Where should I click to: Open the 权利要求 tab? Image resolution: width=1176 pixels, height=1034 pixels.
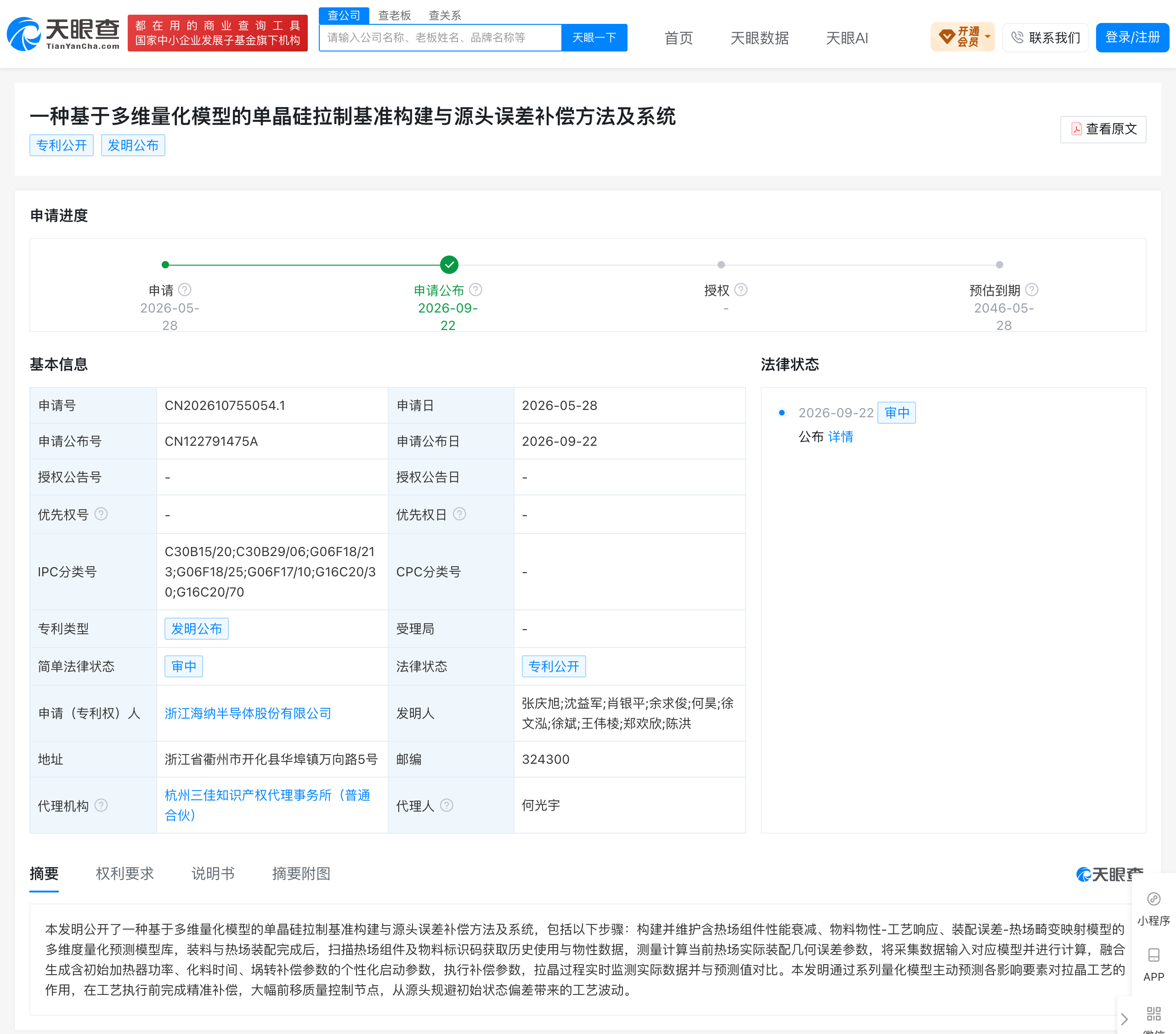pos(125,873)
